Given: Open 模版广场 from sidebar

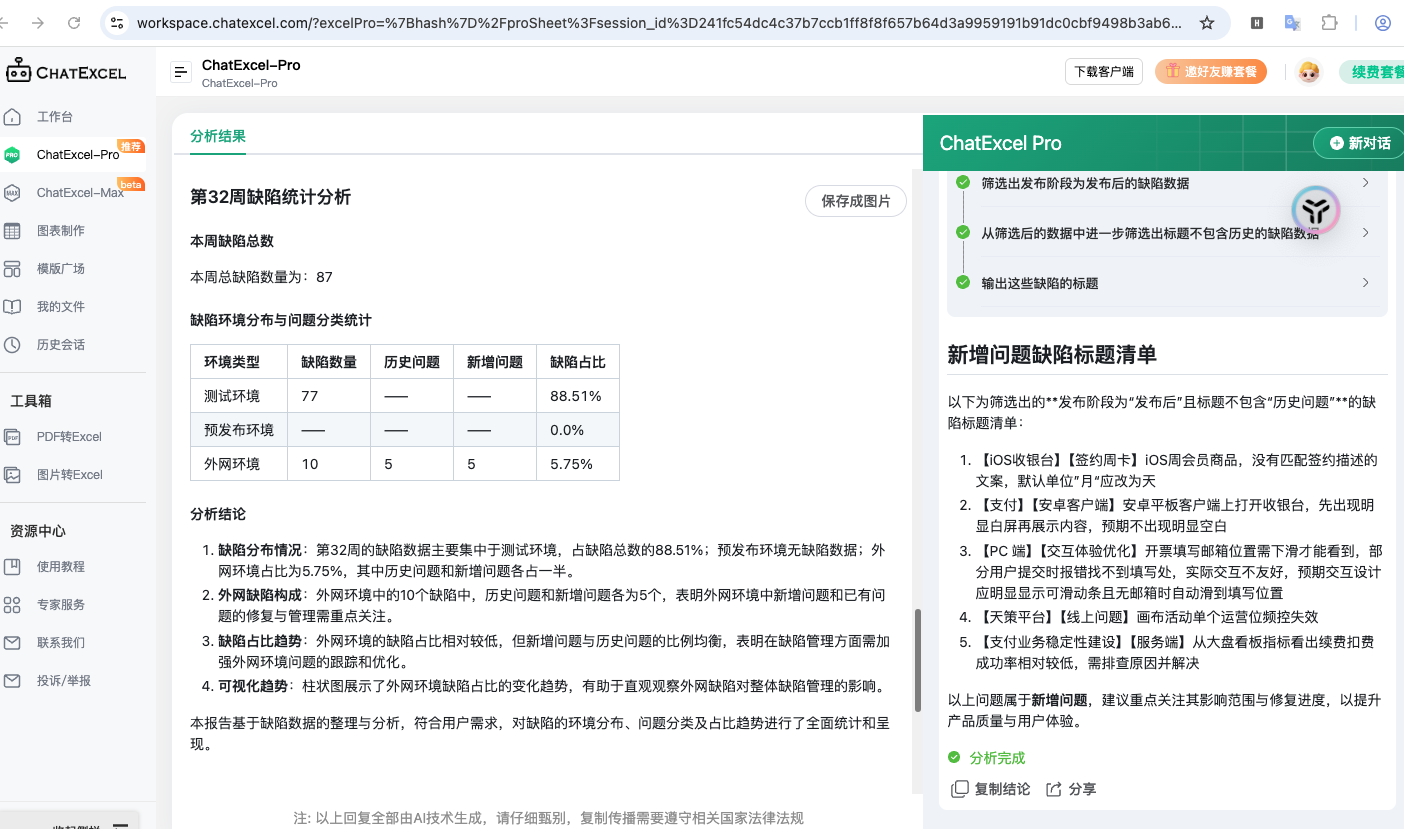Looking at the screenshot, I should click(x=61, y=268).
